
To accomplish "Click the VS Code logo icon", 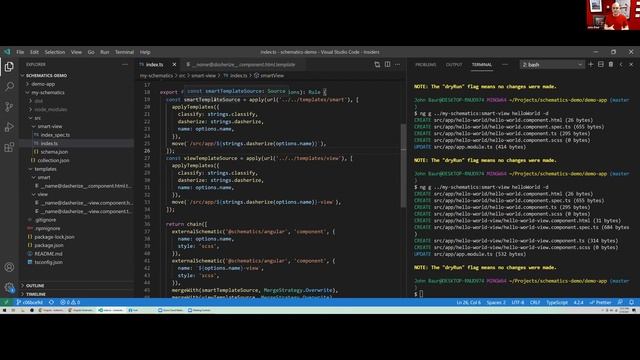I will pos(7,52).
